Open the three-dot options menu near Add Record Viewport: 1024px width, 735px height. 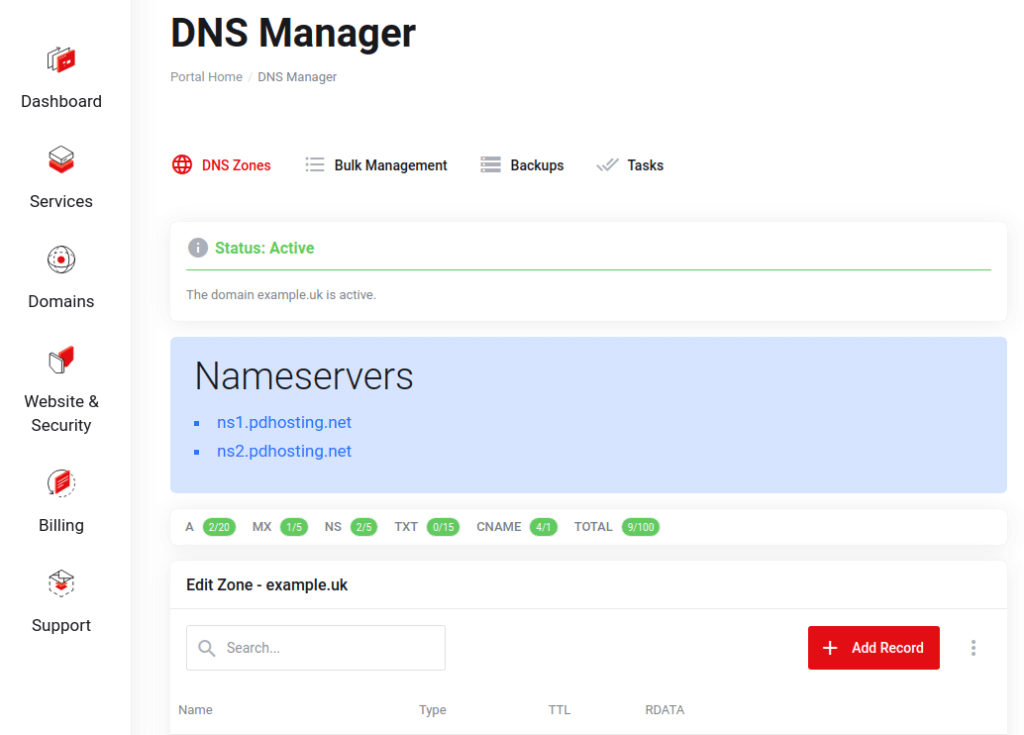(x=973, y=648)
